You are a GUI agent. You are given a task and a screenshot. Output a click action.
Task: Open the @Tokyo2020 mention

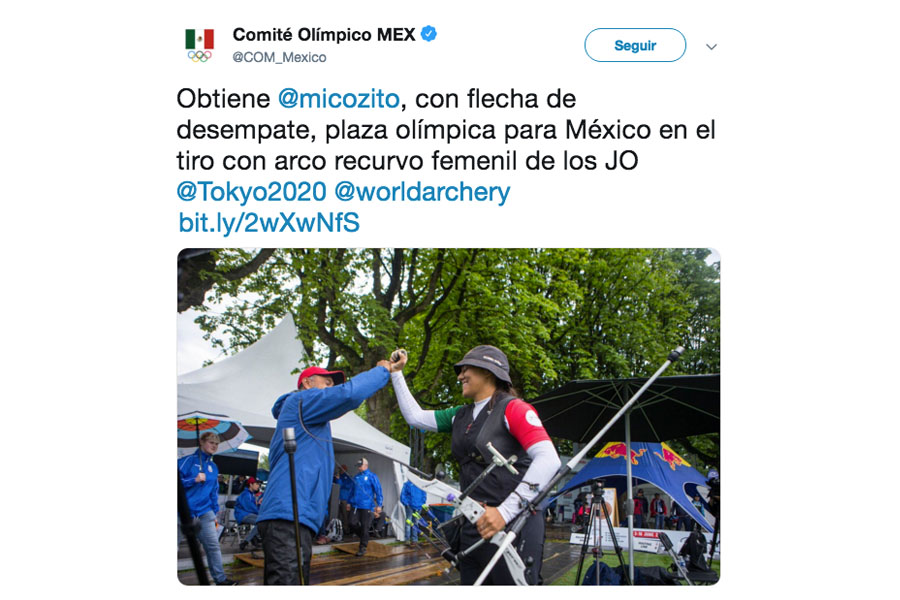(251, 191)
